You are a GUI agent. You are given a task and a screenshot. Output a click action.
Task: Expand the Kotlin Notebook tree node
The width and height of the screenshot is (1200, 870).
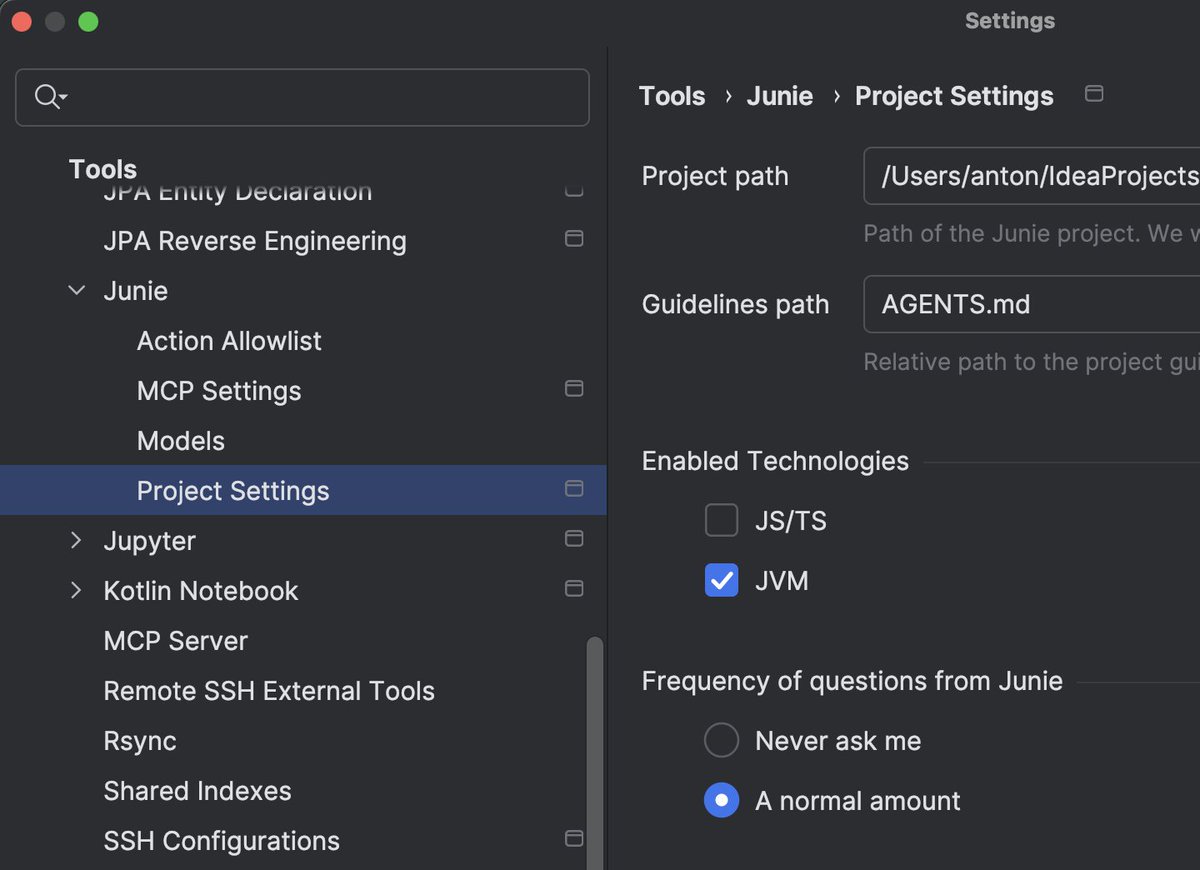point(77,591)
